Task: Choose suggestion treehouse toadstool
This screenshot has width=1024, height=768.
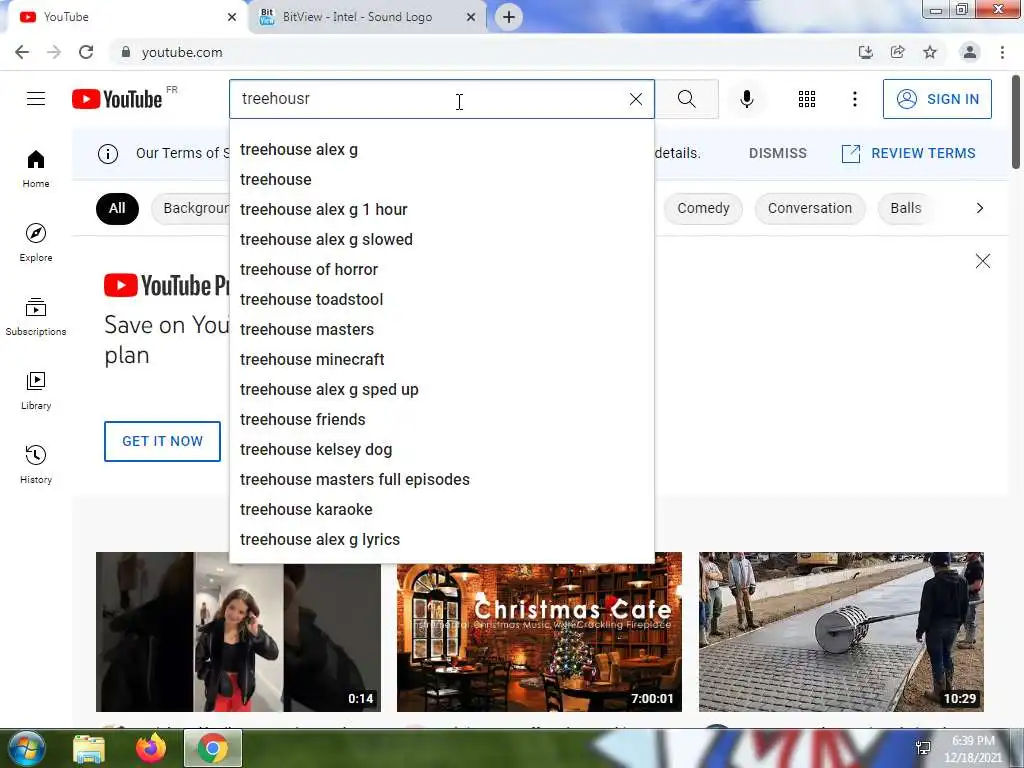Action: point(441,300)
